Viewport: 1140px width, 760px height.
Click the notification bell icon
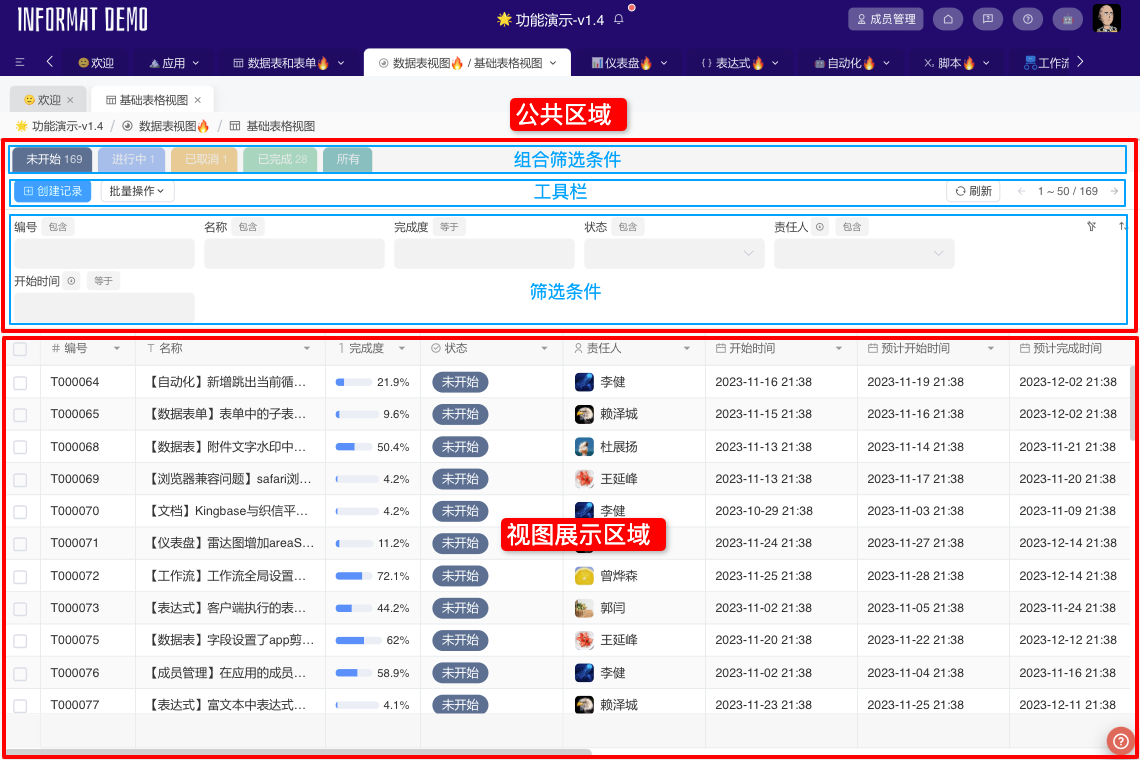(619, 17)
